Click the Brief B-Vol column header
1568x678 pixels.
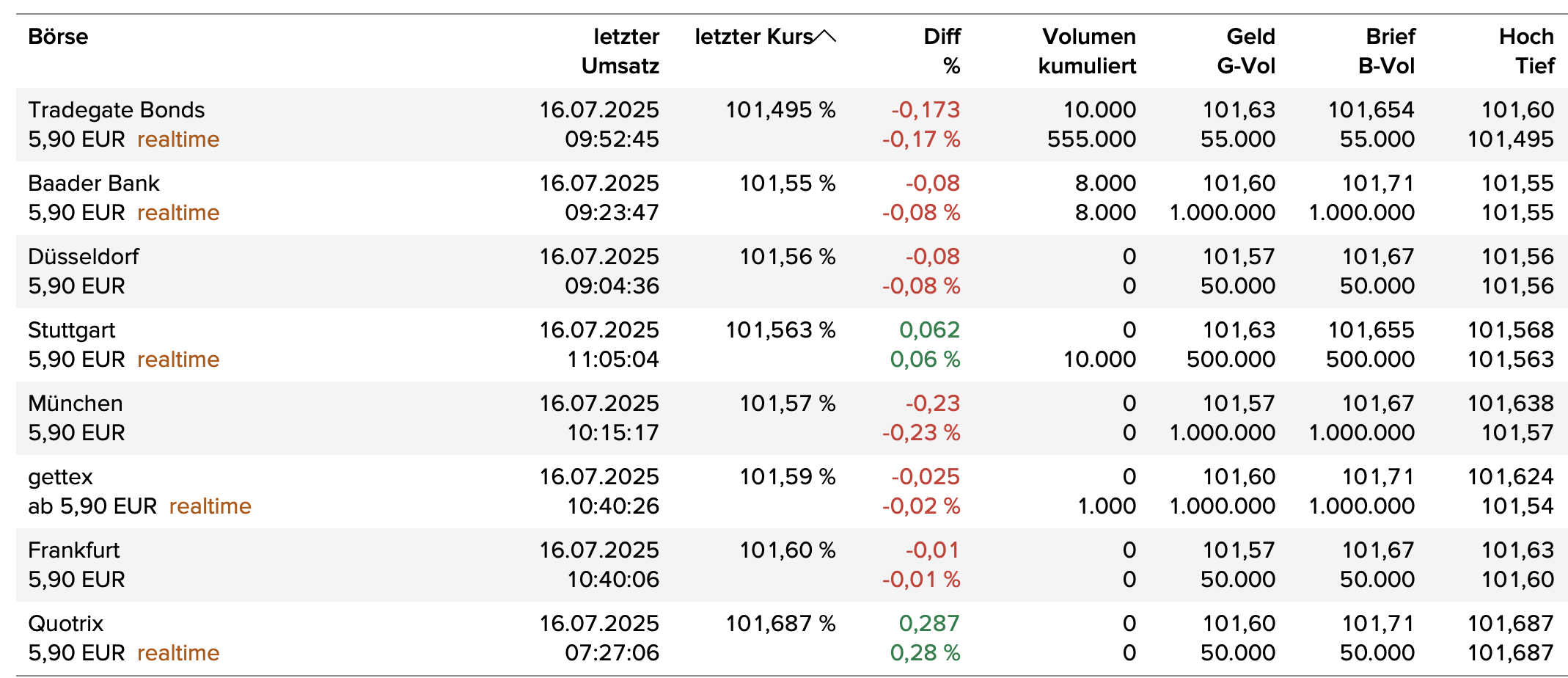tap(1386, 51)
